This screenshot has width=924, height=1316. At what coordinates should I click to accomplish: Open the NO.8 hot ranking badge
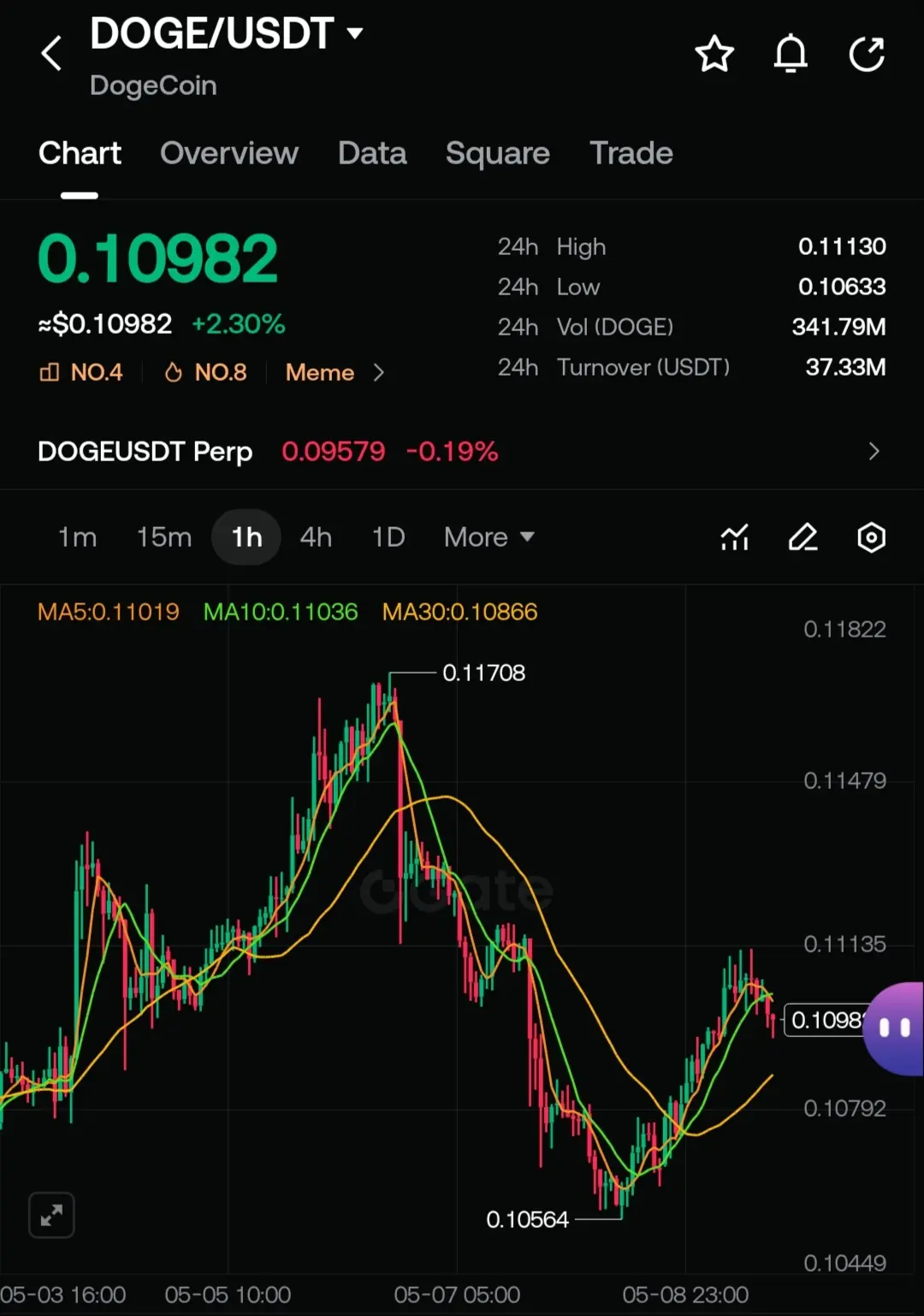[x=205, y=372]
